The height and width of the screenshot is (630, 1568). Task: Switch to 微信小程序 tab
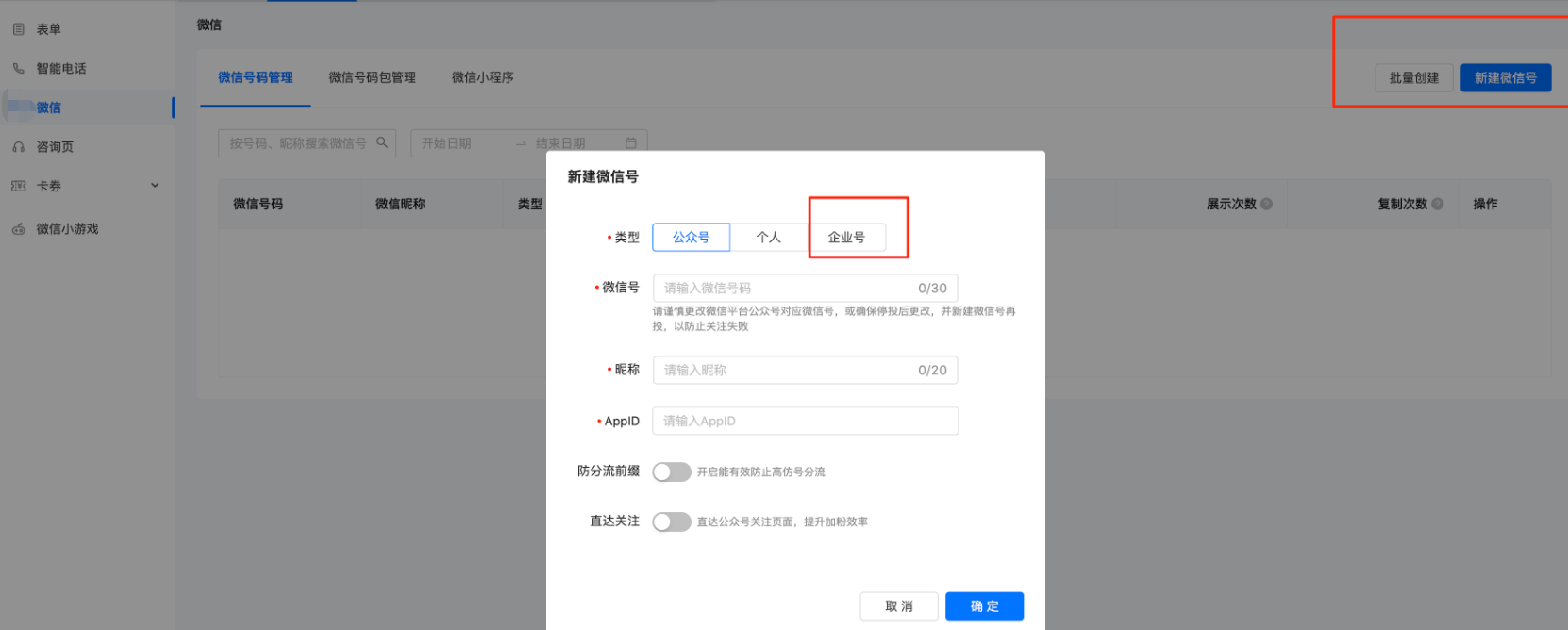click(x=482, y=77)
